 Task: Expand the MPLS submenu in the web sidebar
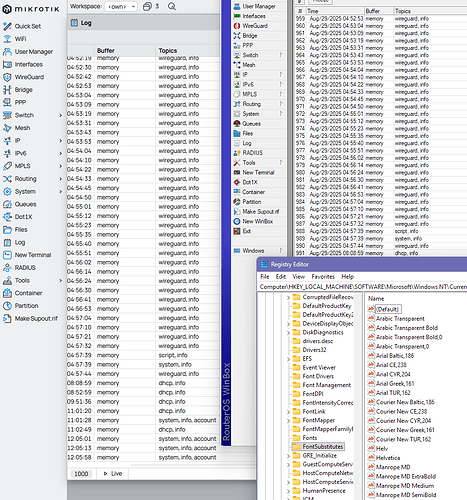click(61, 166)
